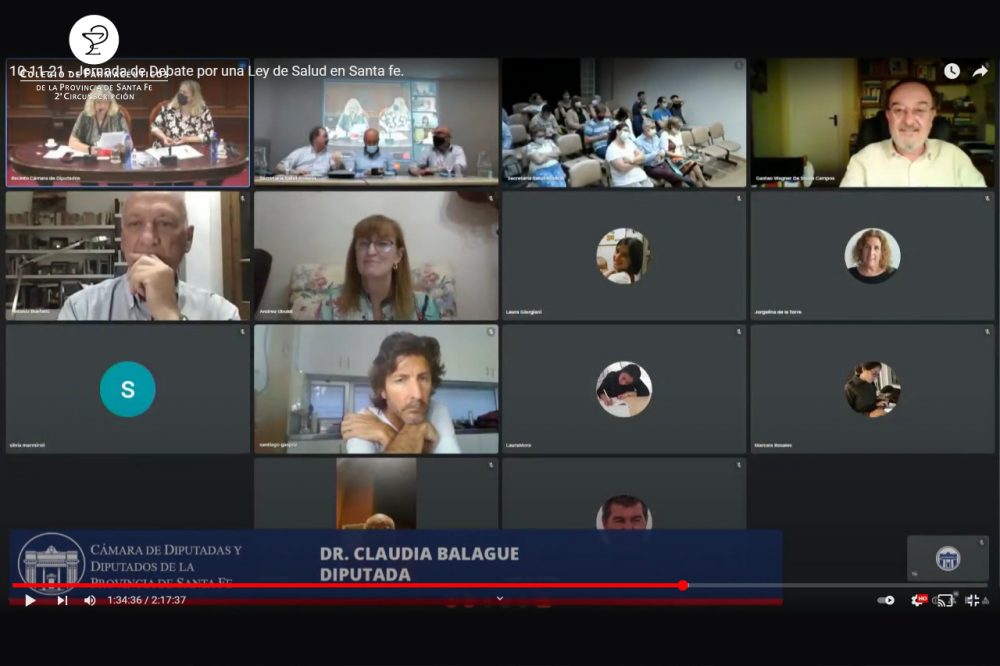Skip to the next video
This screenshot has height=666, width=1000.
[62, 600]
